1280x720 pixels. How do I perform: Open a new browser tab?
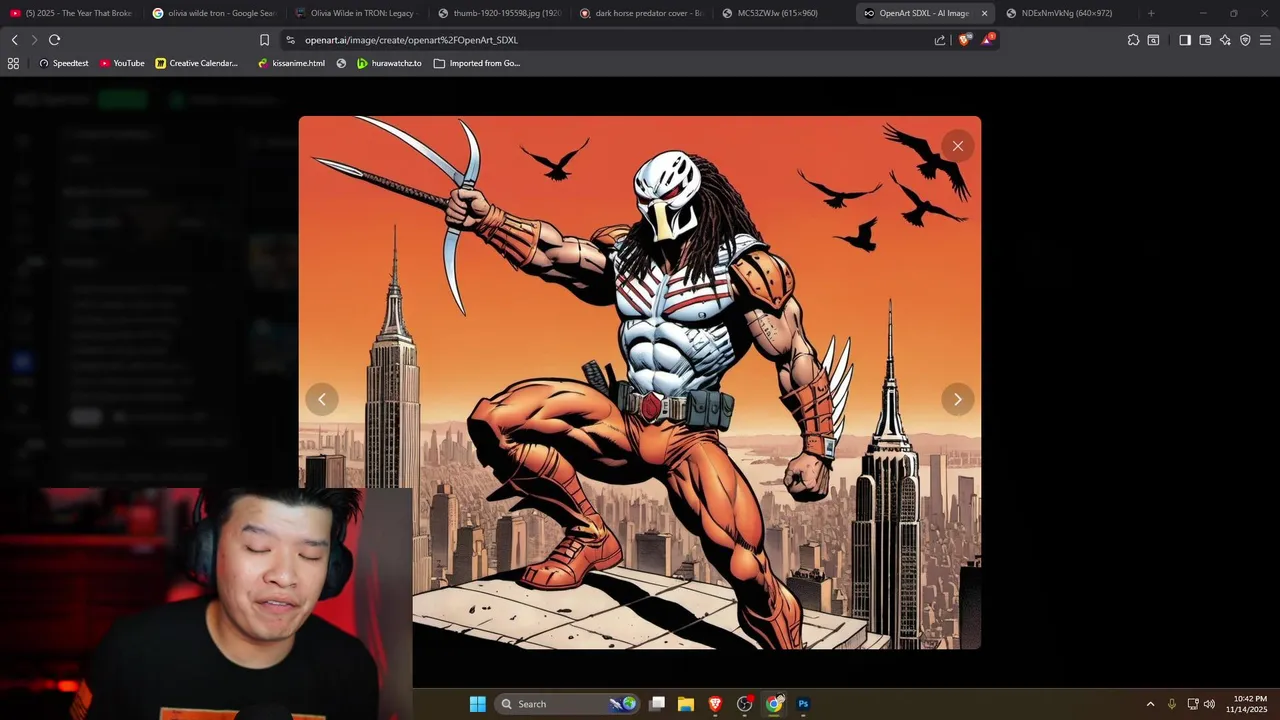click(x=1151, y=13)
